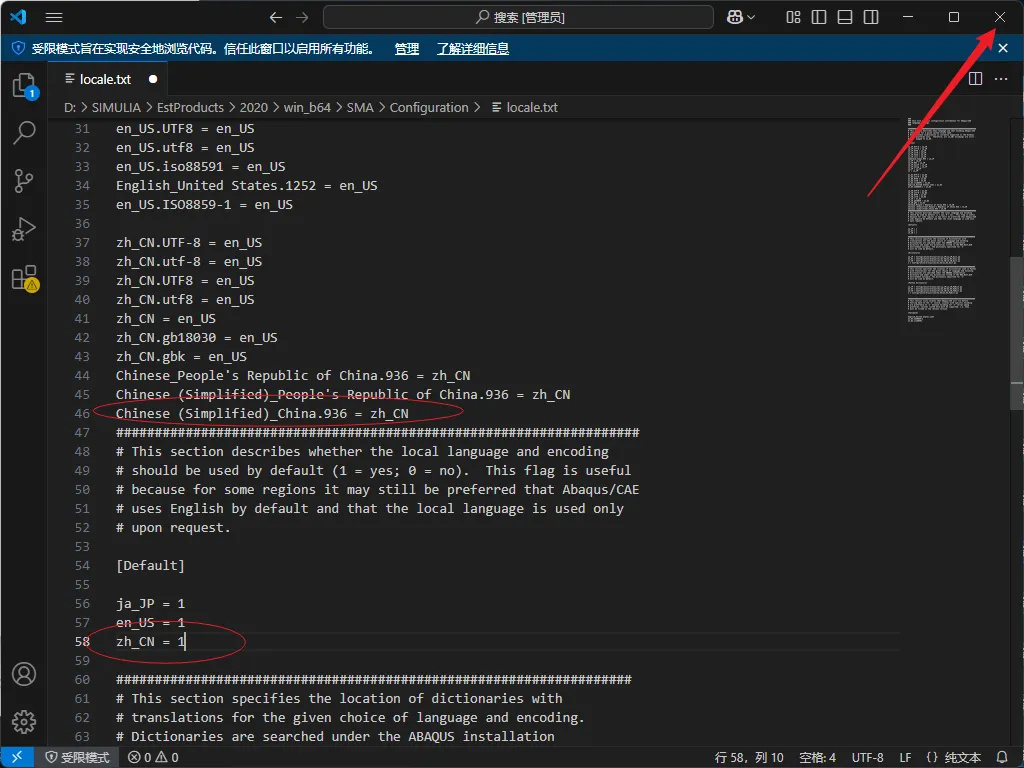This screenshot has height=768, width=1024.
Task: Click the unsaved dot on locale.txt tab
Action: (x=153, y=79)
